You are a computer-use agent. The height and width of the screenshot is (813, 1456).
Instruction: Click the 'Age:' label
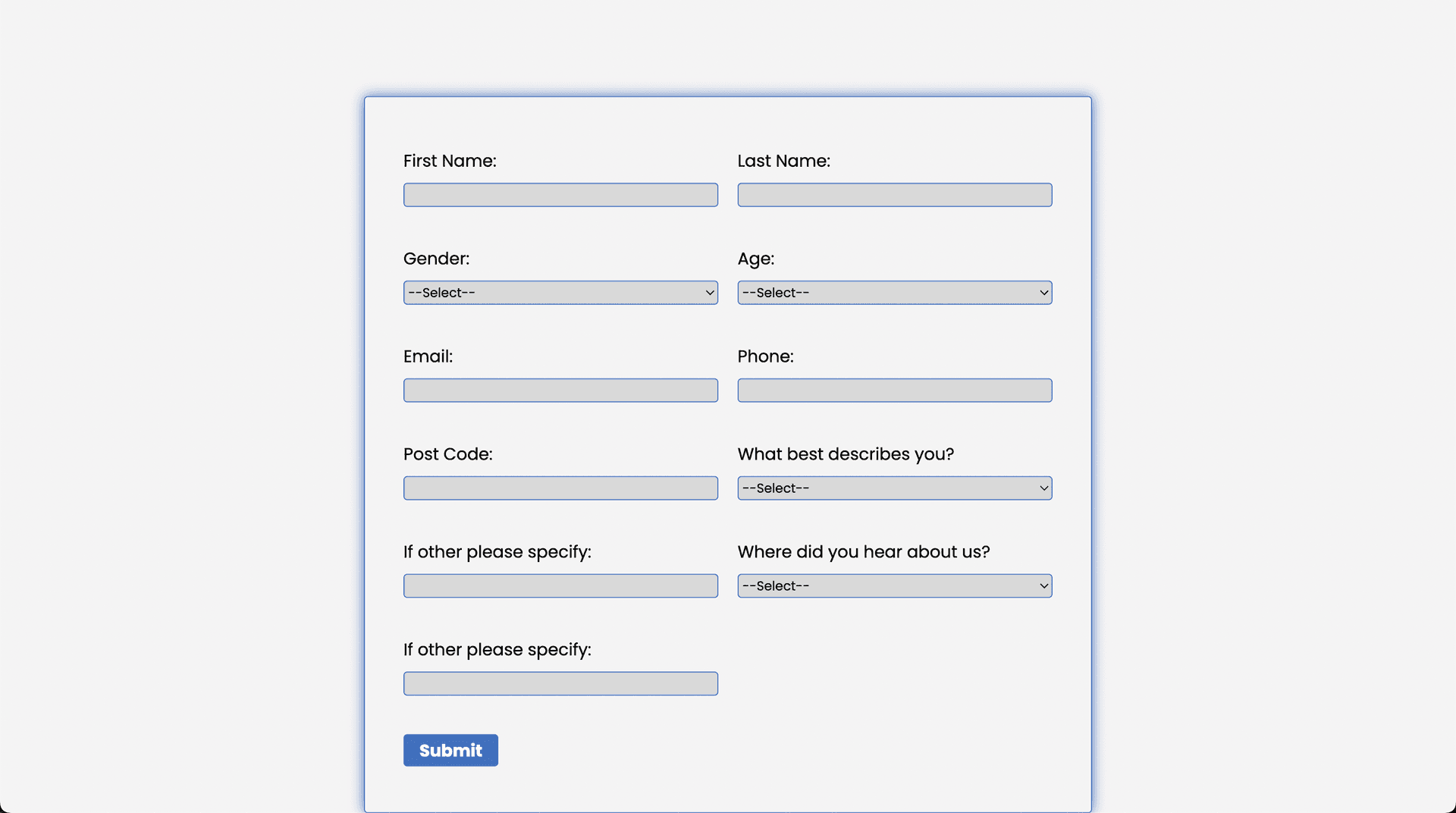(x=755, y=259)
